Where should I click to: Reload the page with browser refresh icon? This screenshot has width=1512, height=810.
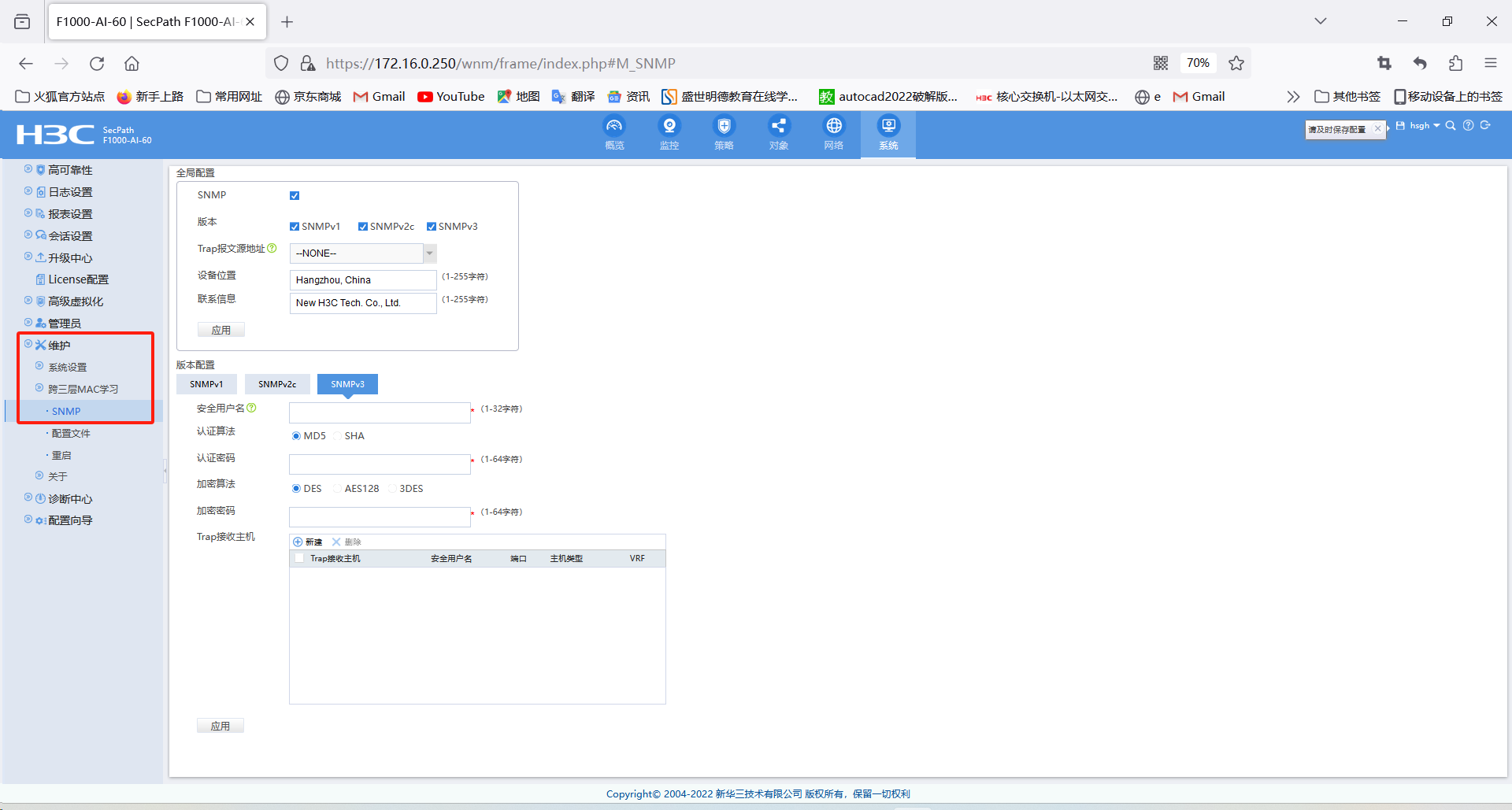click(97, 64)
